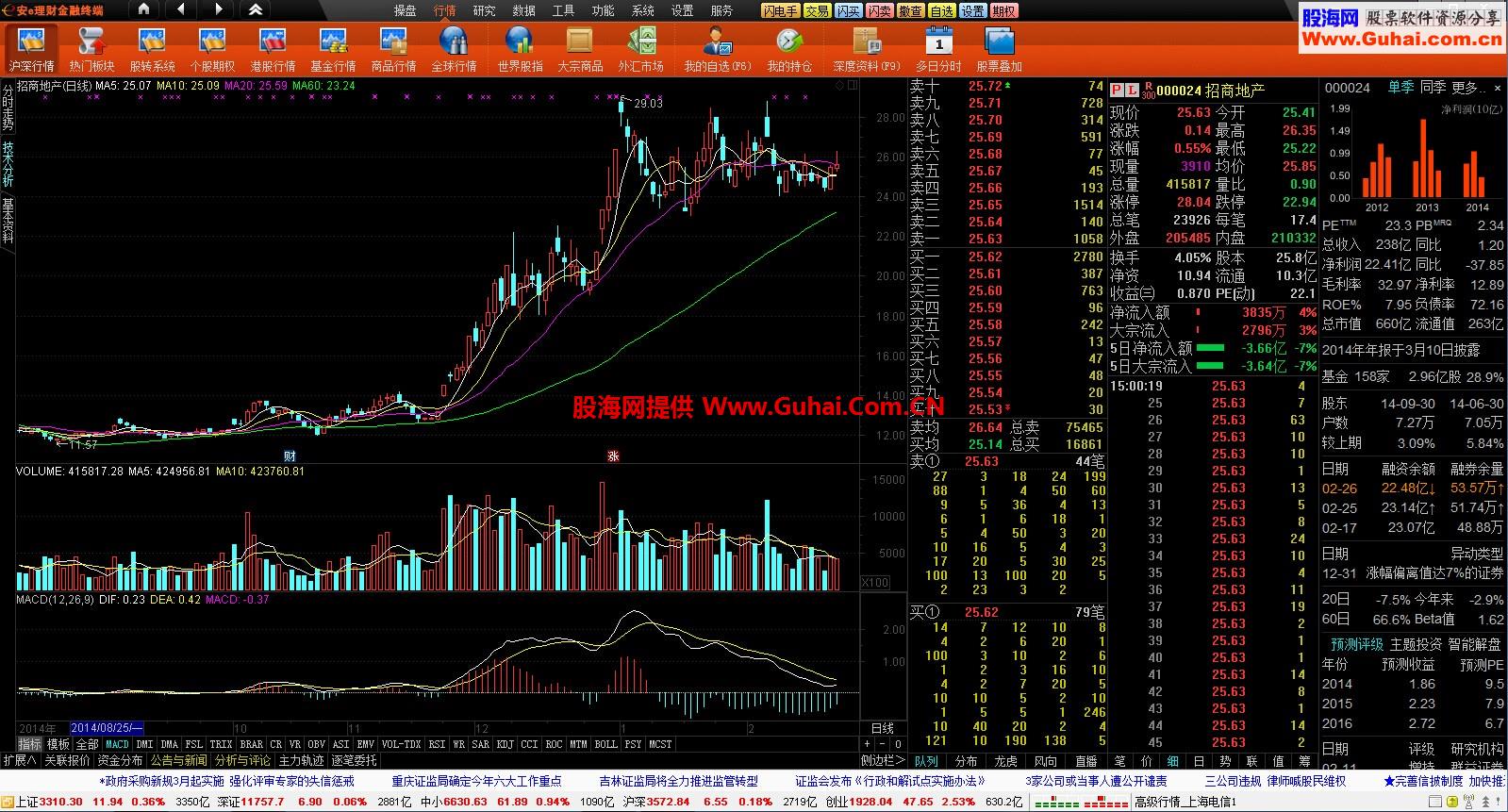Select the KDJ indicator tab
This screenshot has height=812, width=1508.
pyautogui.click(x=505, y=744)
